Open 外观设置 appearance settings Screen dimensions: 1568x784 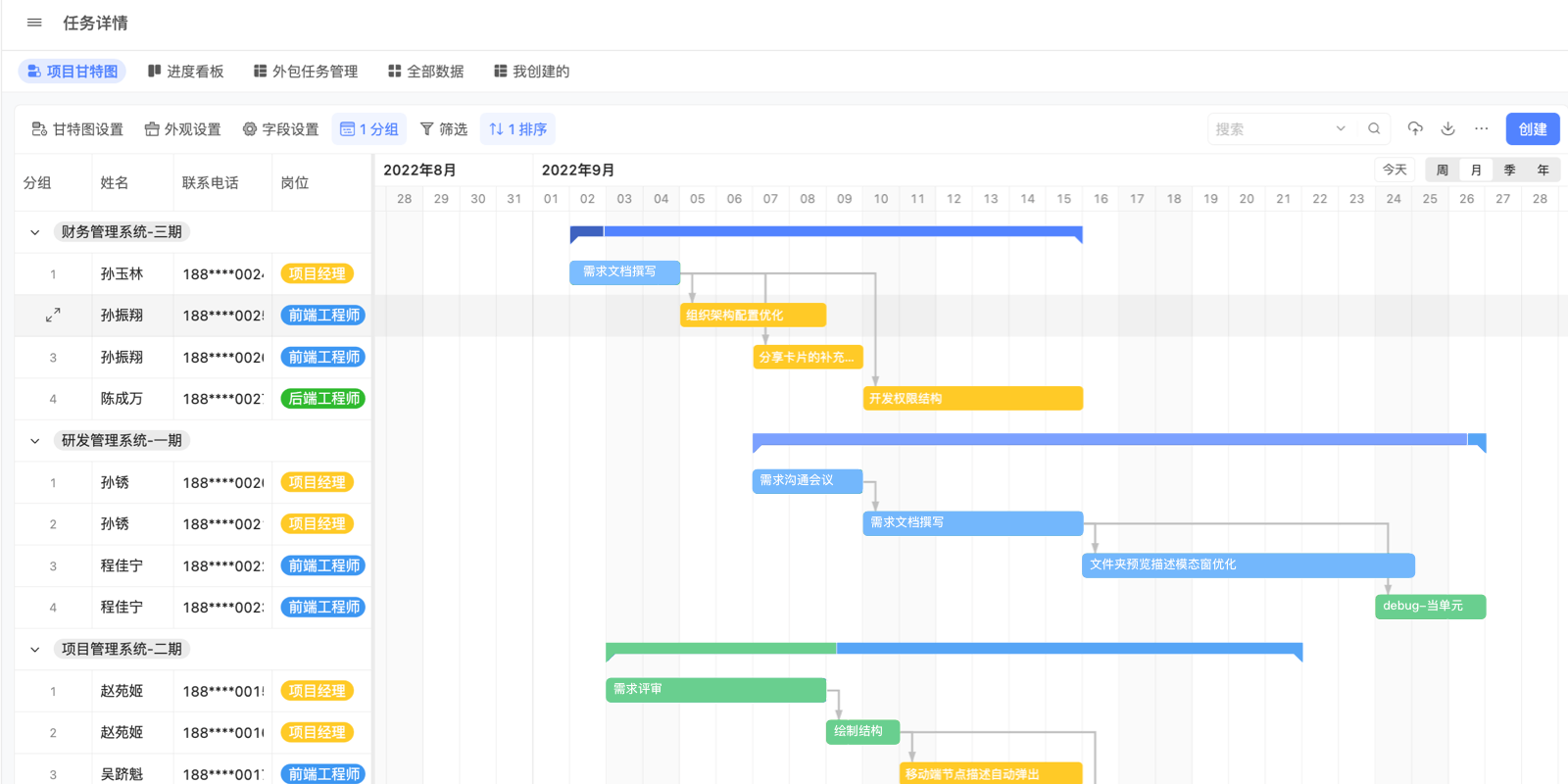point(182,129)
